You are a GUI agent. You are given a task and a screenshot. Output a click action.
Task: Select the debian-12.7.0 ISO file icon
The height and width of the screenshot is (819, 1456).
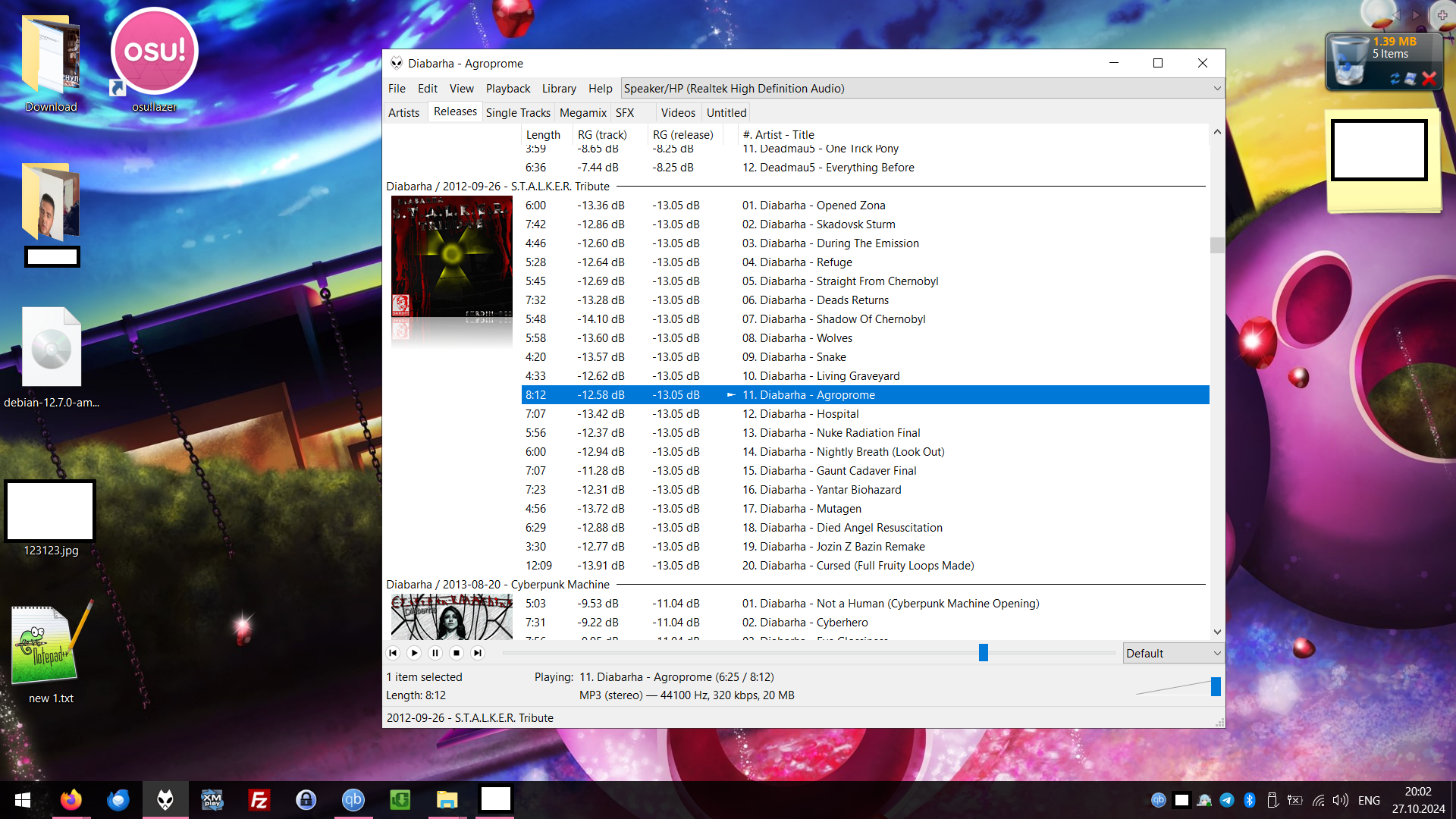click(52, 357)
